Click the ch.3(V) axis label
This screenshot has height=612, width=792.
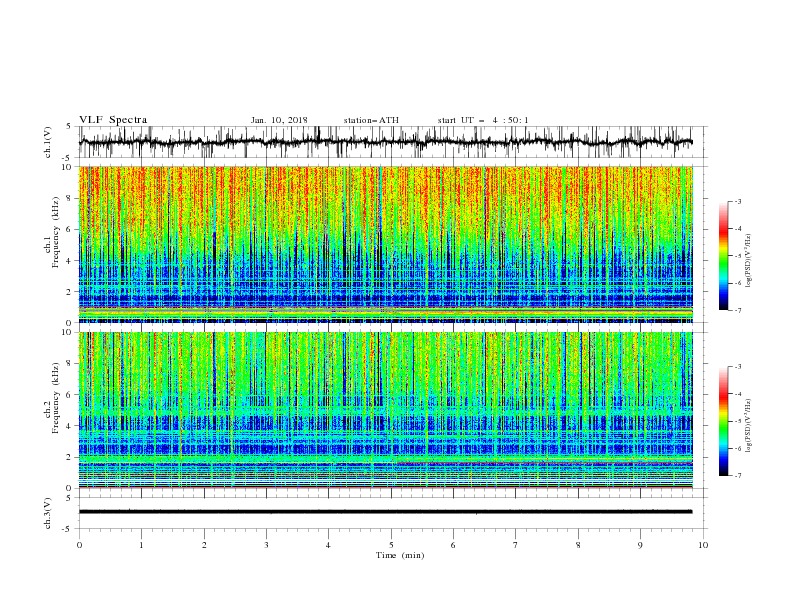(x=48, y=513)
